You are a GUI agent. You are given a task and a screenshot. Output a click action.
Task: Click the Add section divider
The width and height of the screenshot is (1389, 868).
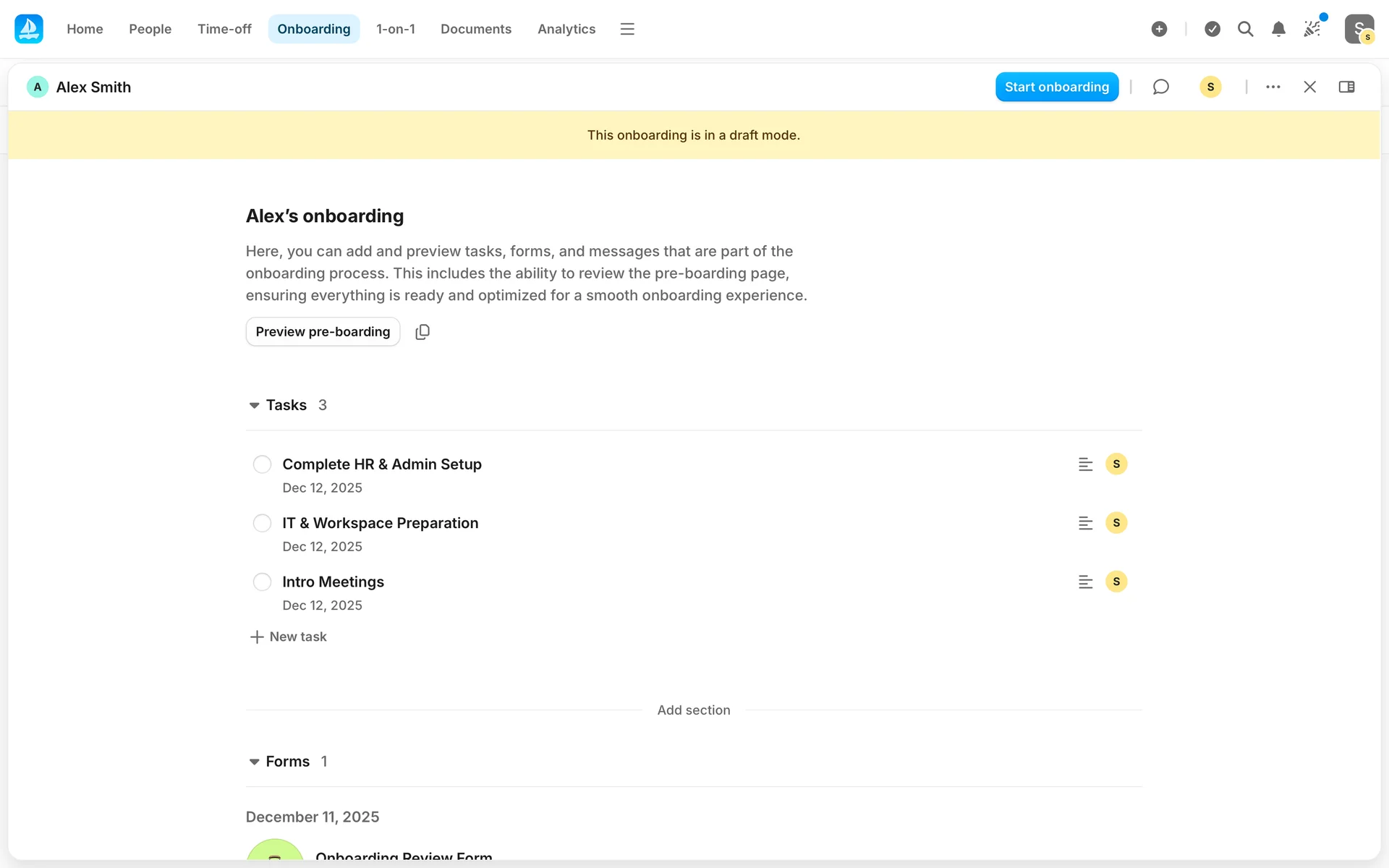(693, 710)
